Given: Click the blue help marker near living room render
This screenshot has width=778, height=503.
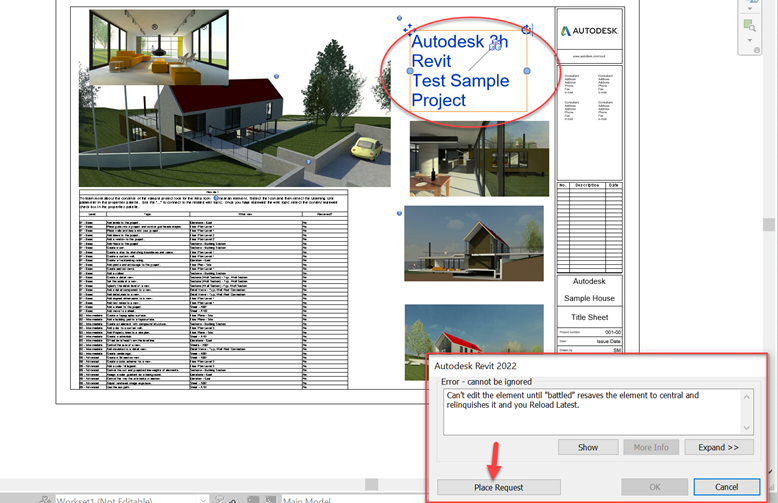Looking at the screenshot, I should point(276,76).
